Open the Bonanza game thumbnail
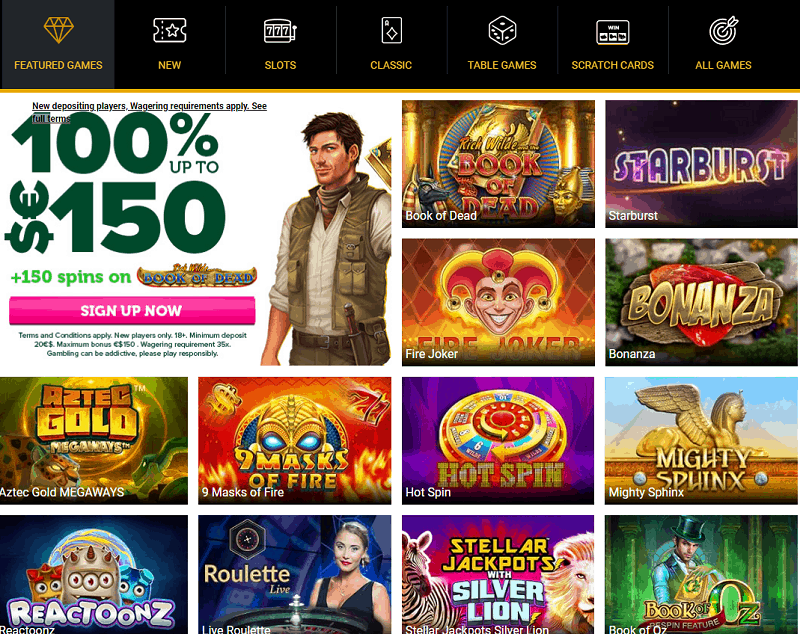The width and height of the screenshot is (800, 634). pos(701,302)
